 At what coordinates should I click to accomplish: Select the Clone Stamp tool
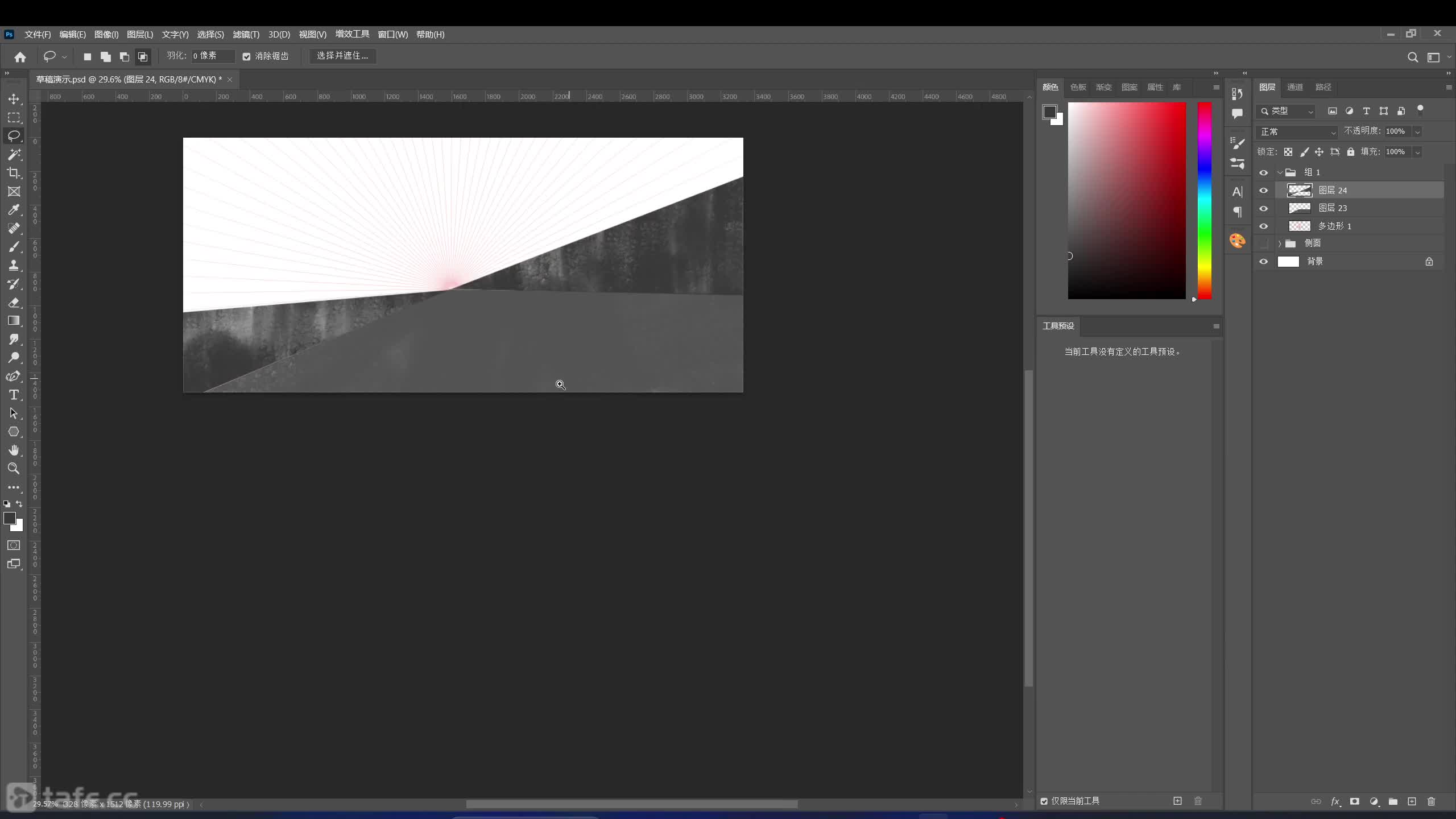click(14, 266)
